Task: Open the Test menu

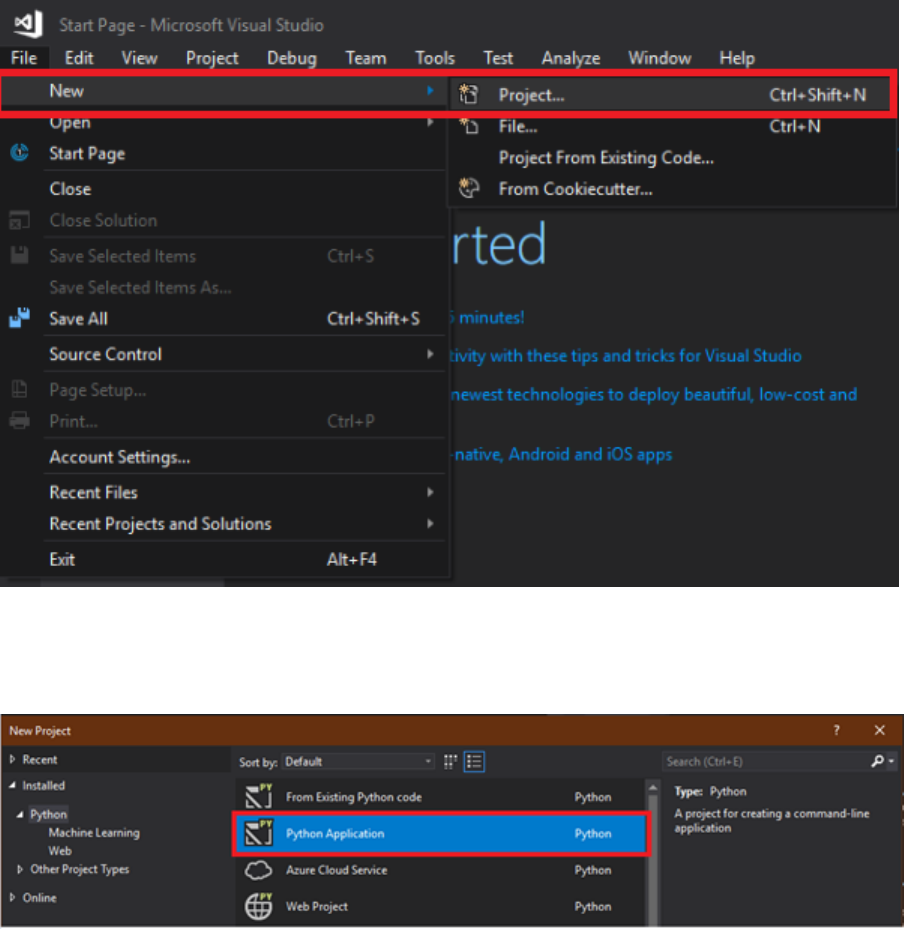Action: (498, 57)
